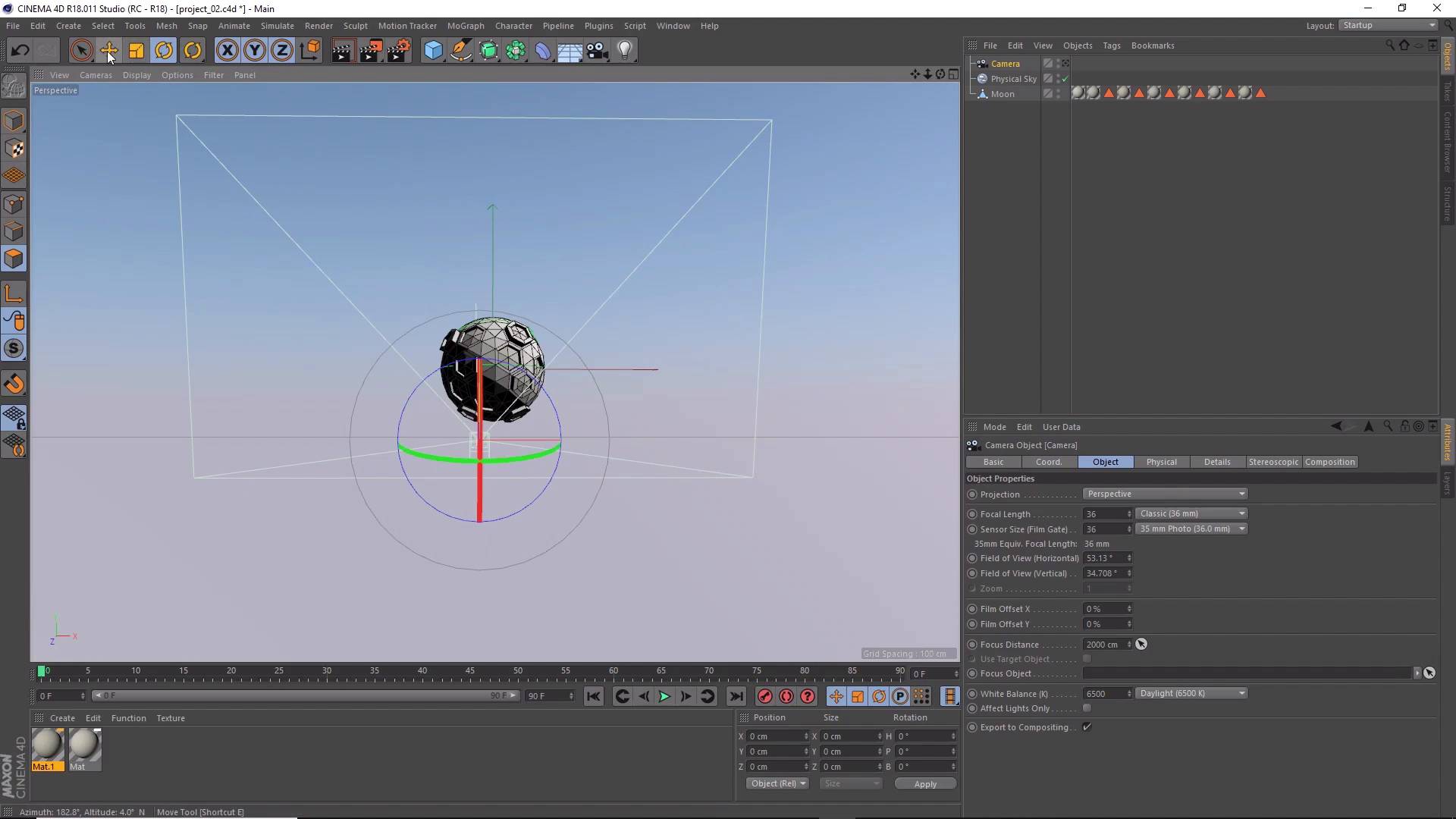The image size is (1456, 819).
Task: Enable Affect Lights Only checkbox
Action: click(x=1087, y=708)
